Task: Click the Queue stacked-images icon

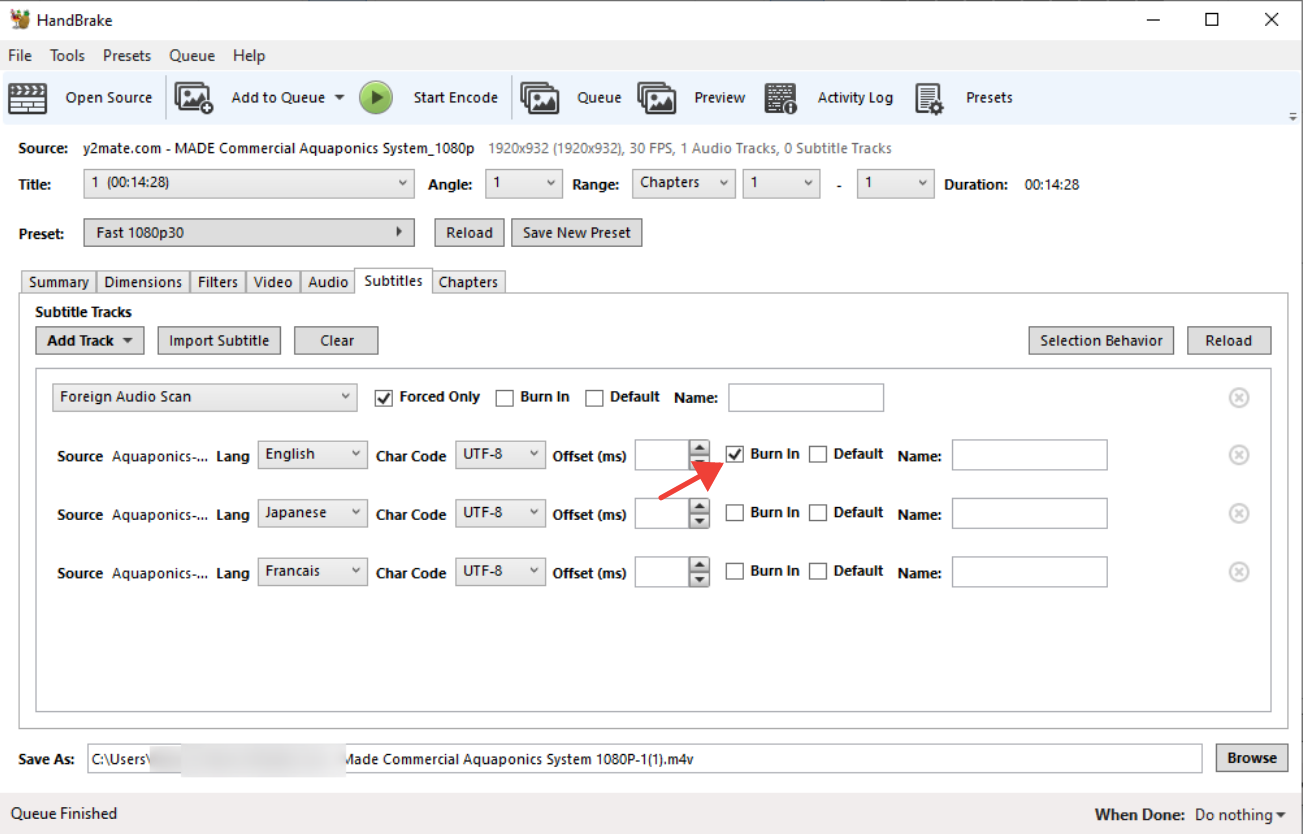Action: [x=540, y=98]
